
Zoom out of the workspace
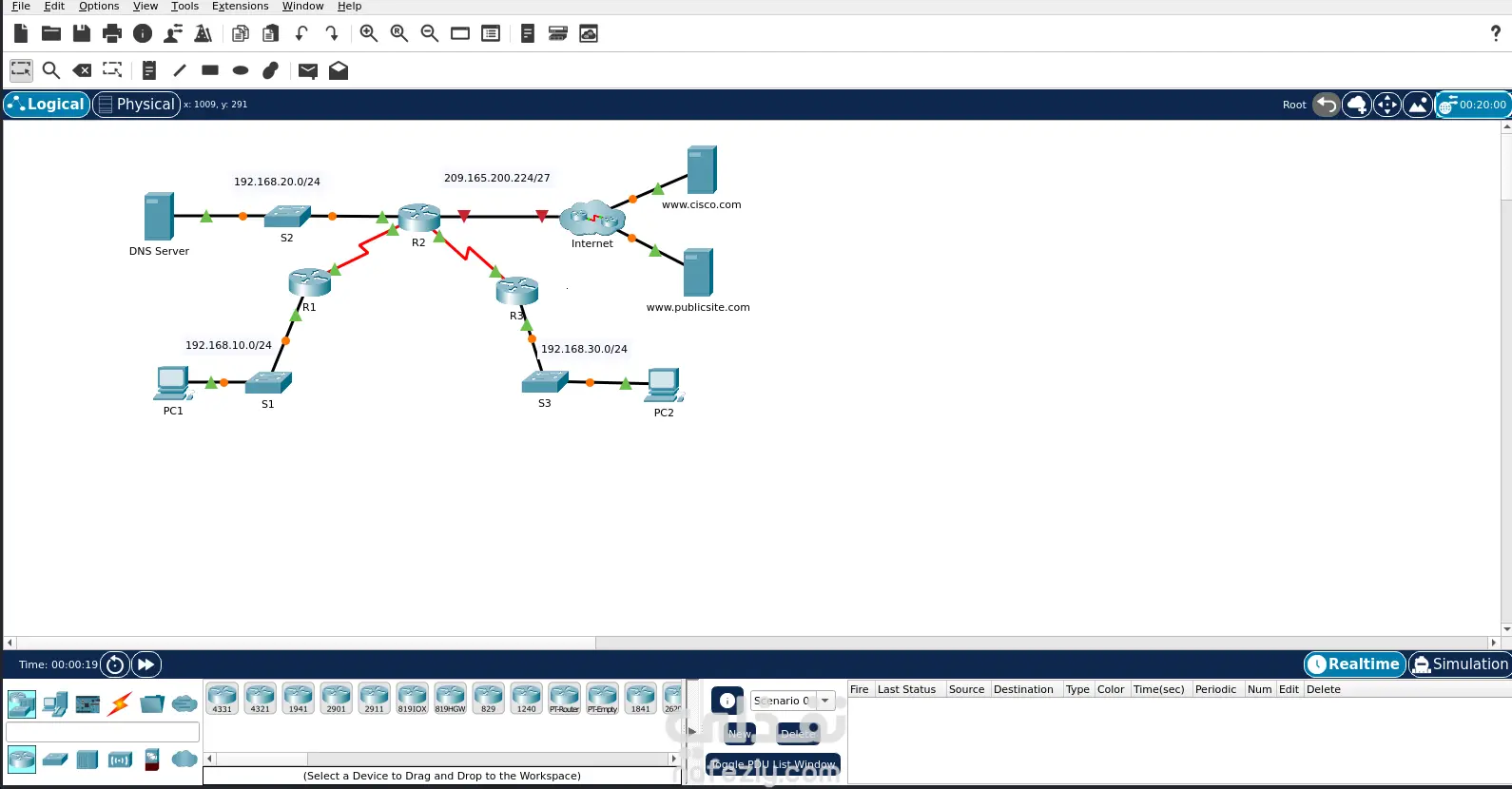pos(430,34)
